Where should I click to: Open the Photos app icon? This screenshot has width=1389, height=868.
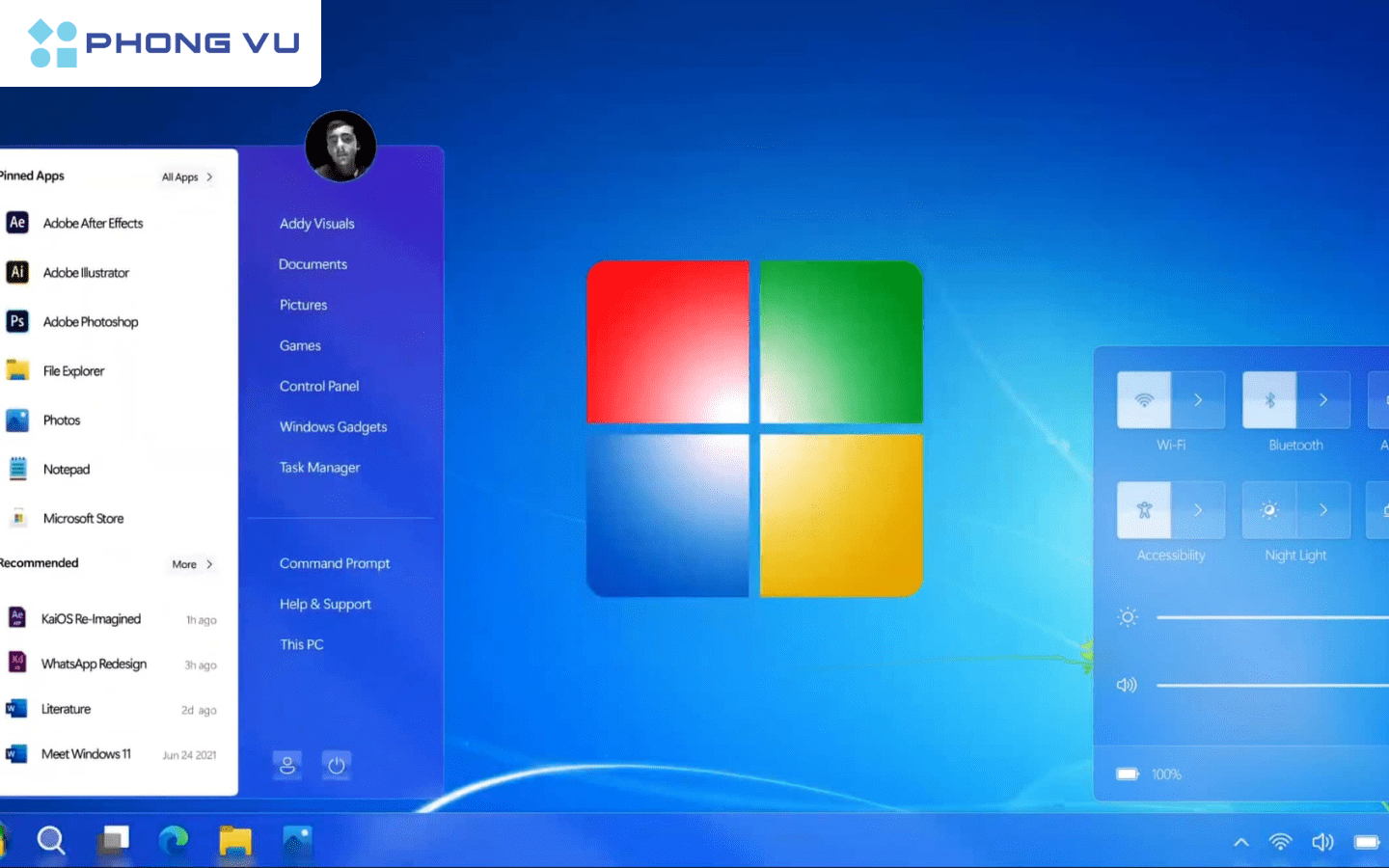(x=17, y=420)
